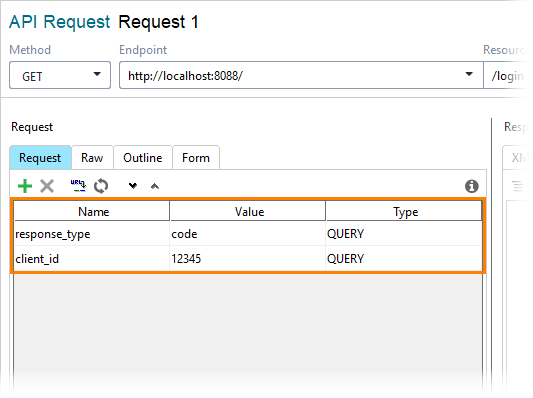Open the info help icon

[471, 186]
